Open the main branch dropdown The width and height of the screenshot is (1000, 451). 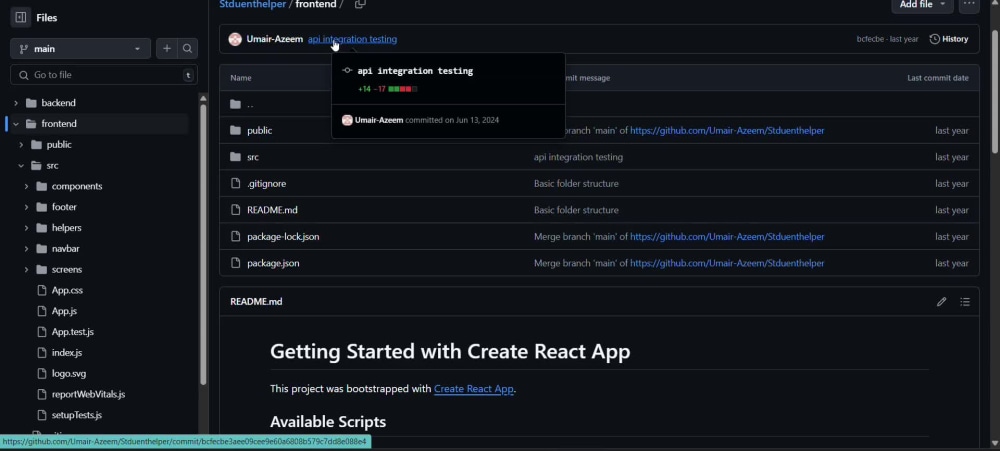[x=80, y=48]
